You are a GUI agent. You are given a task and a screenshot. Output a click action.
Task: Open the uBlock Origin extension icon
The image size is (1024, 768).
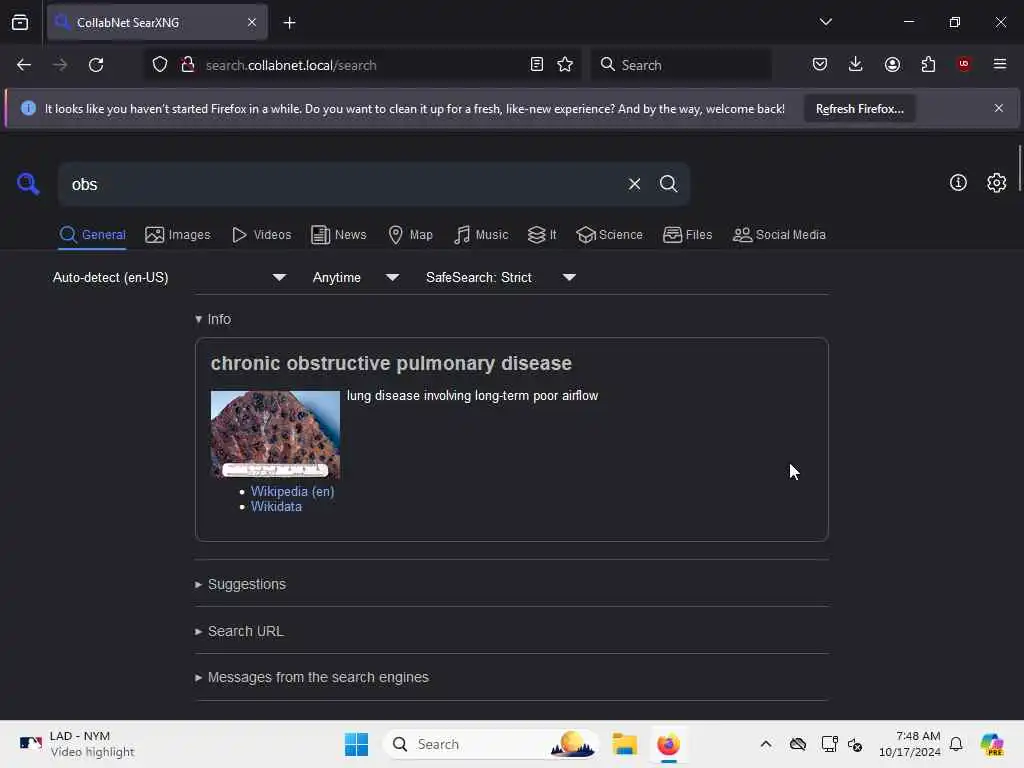[x=964, y=64]
